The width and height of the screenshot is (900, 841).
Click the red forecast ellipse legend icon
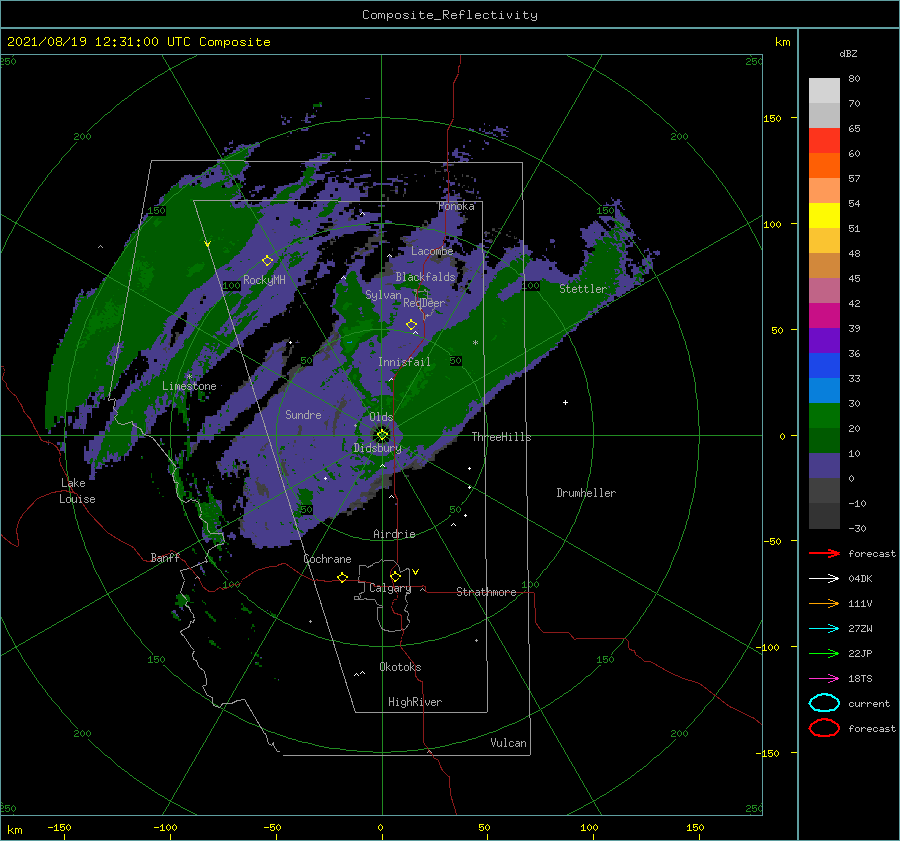(x=824, y=728)
